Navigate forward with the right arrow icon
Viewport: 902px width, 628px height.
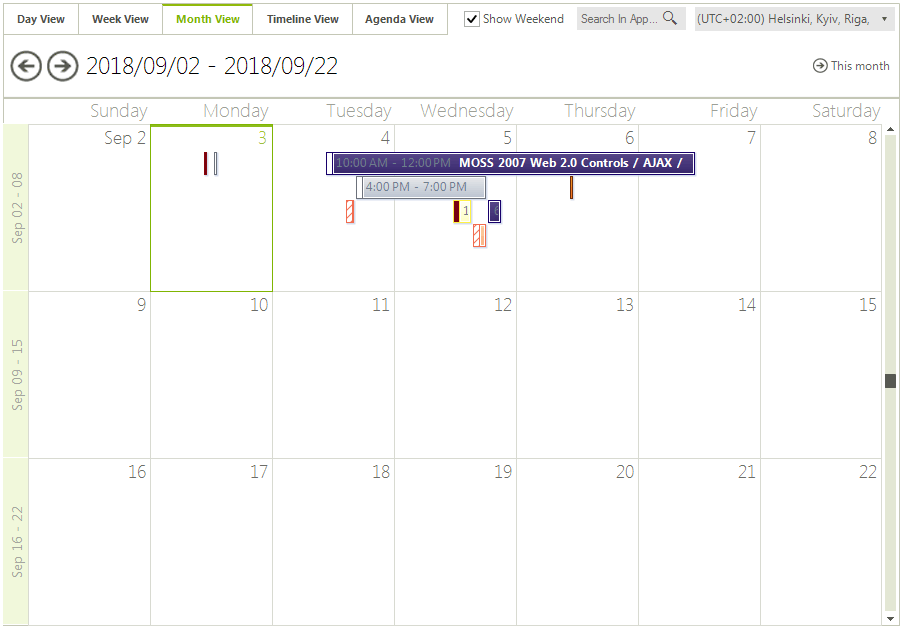[62, 66]
